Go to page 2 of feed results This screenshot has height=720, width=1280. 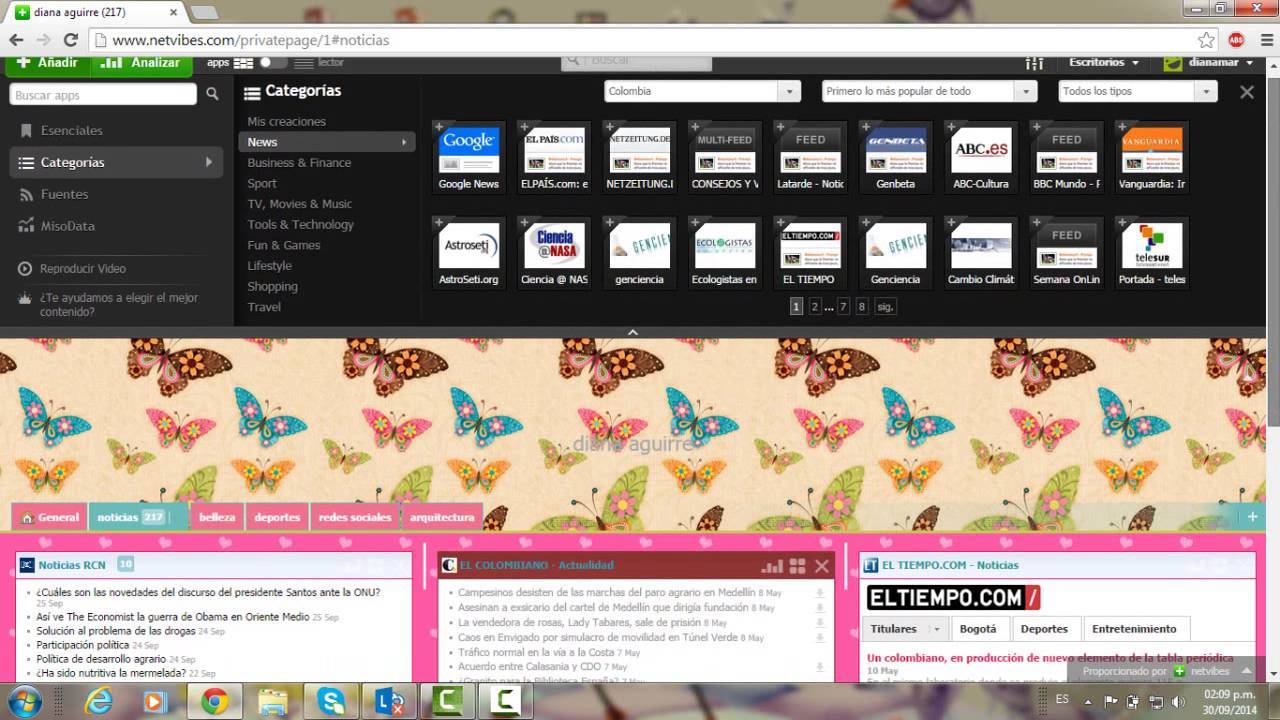pyautogui.click(x=815, y=307)
